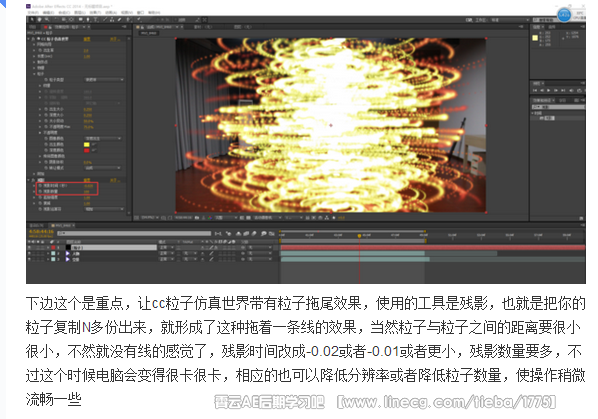Select the Zoom magnifier tool
This screenshot has height=419, width=598.
47,19
